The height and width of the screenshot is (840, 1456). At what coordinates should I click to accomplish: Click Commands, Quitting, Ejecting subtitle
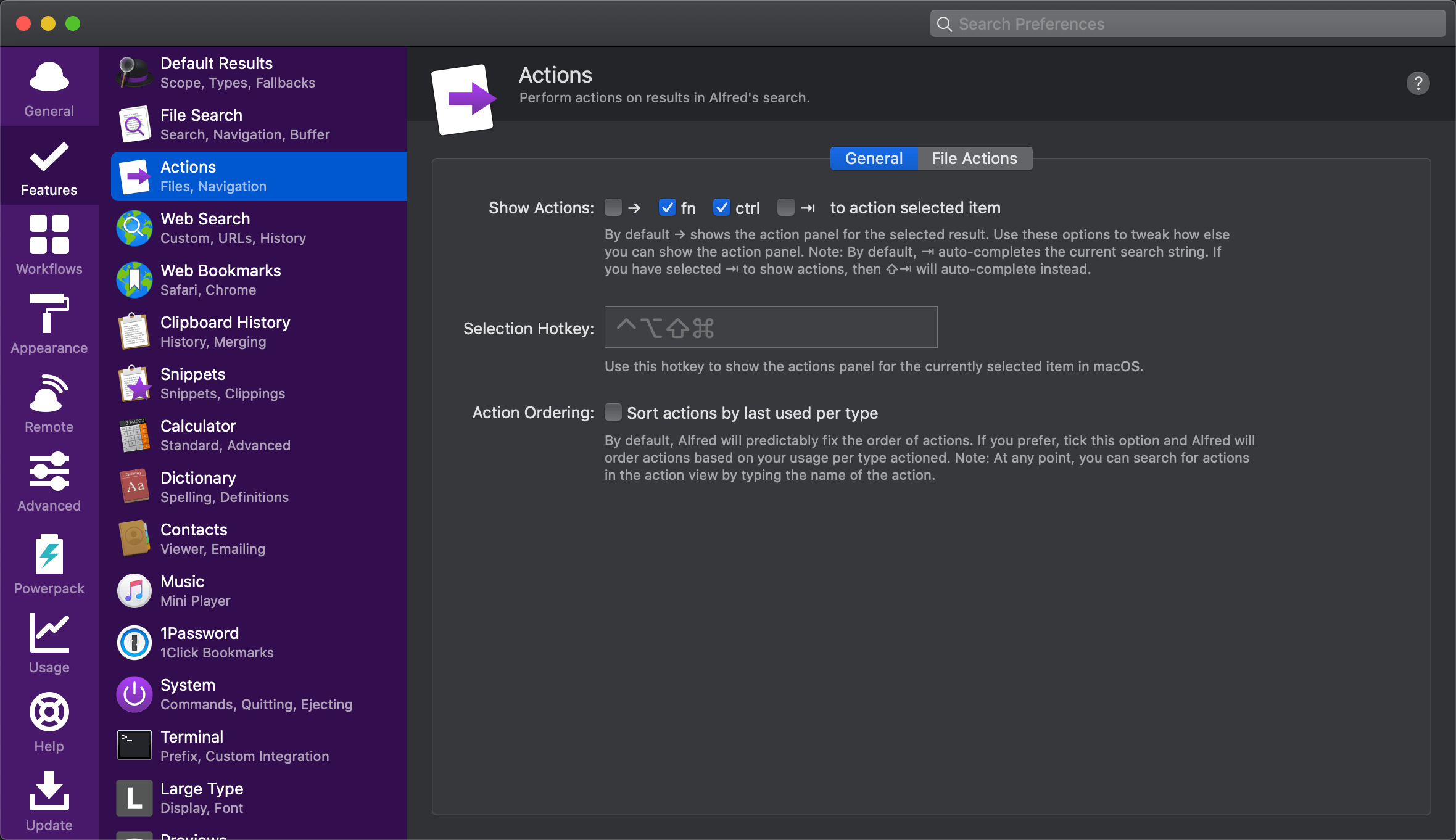(257, 704)
